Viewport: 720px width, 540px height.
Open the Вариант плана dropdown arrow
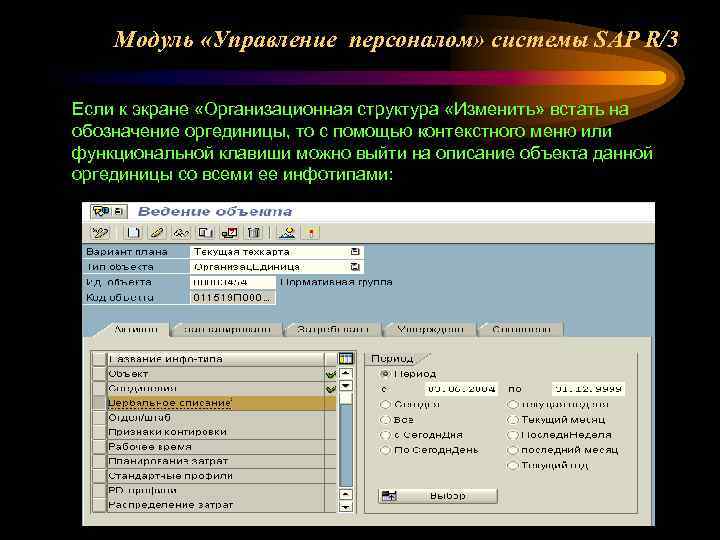(354, 252)
